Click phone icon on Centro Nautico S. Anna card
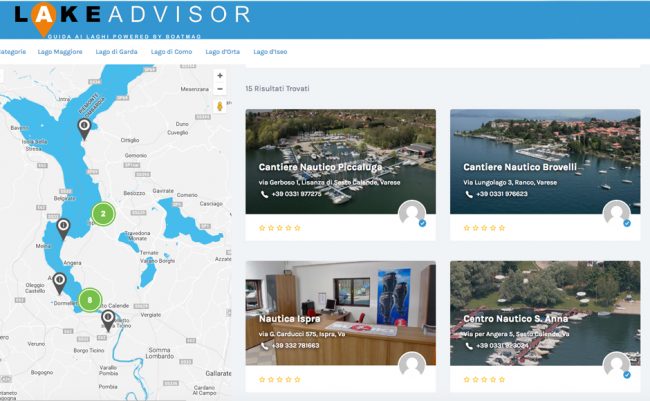650x401 pixels. coord(469,346)
